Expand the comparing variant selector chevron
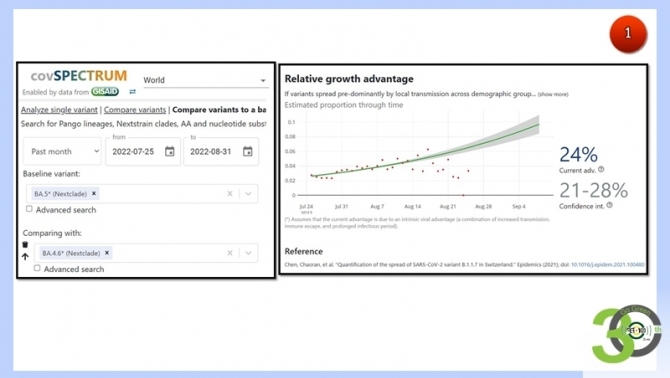 248,253
